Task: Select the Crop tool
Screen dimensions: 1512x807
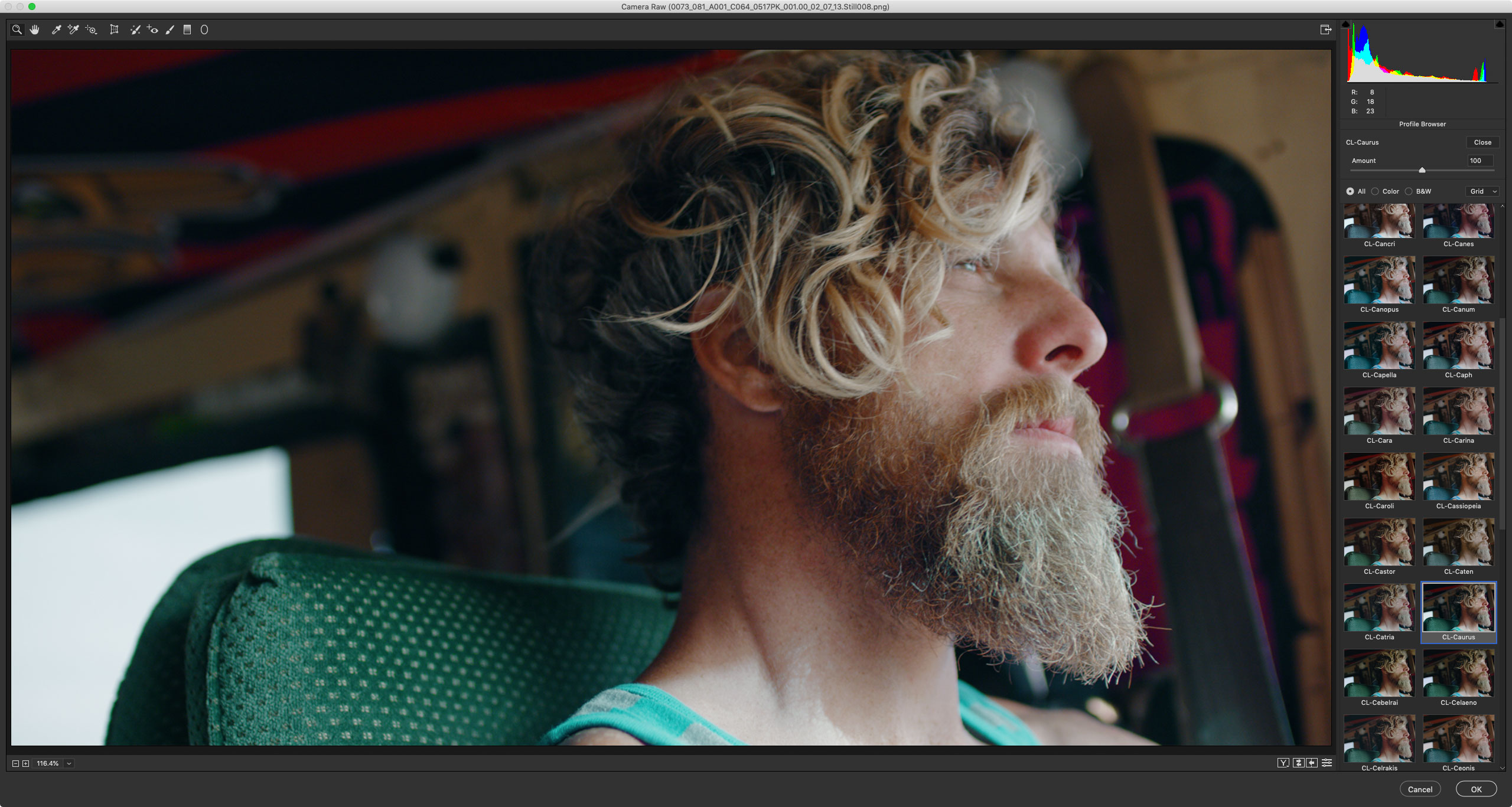Action: point(113,30)
